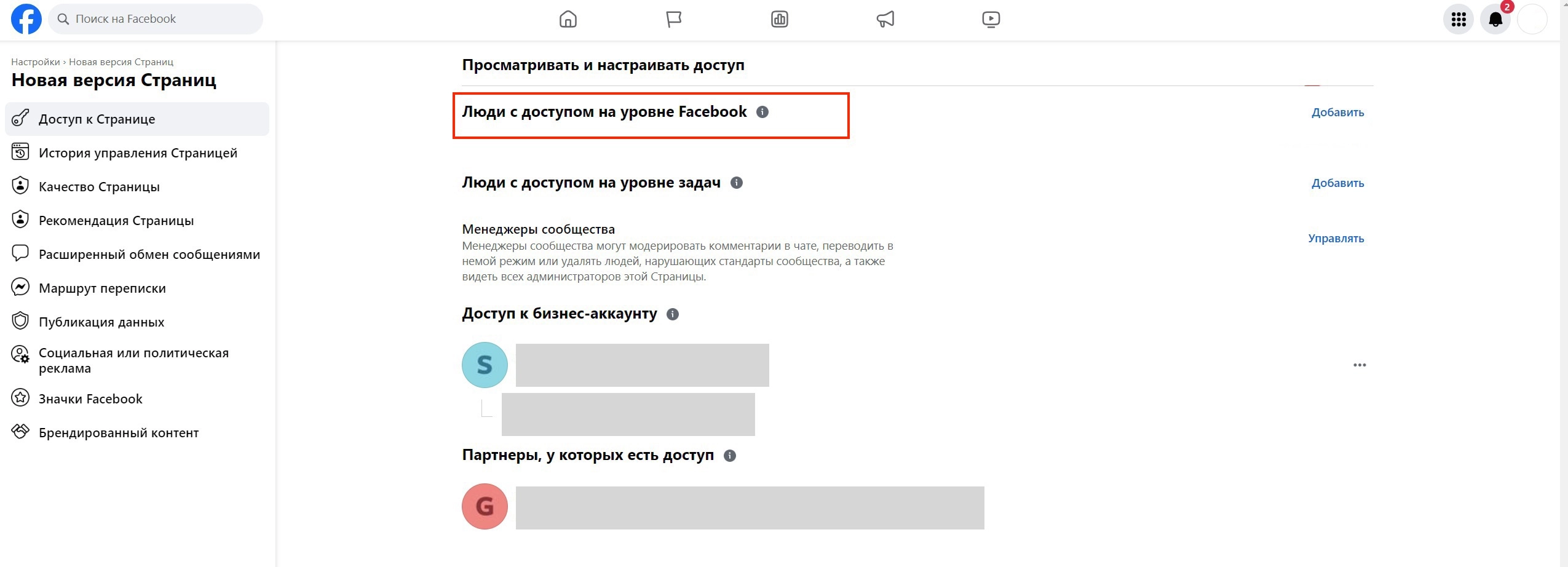Click the 'Настройки' breadcrumb link
Viewport: 1568px width, 567px height.
36,62
